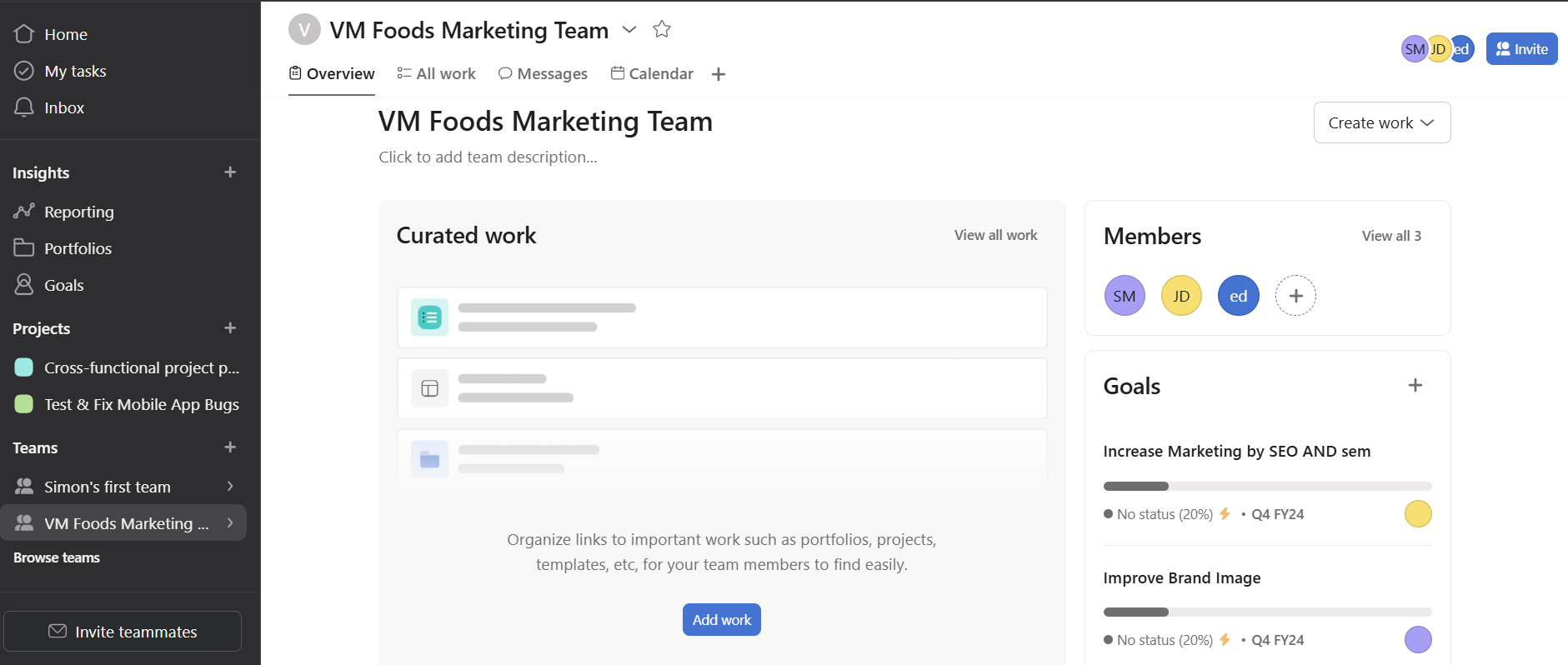Open the Reporting chart icon
This screenshot has height=665, width=1568.
(x=24, y=211)
